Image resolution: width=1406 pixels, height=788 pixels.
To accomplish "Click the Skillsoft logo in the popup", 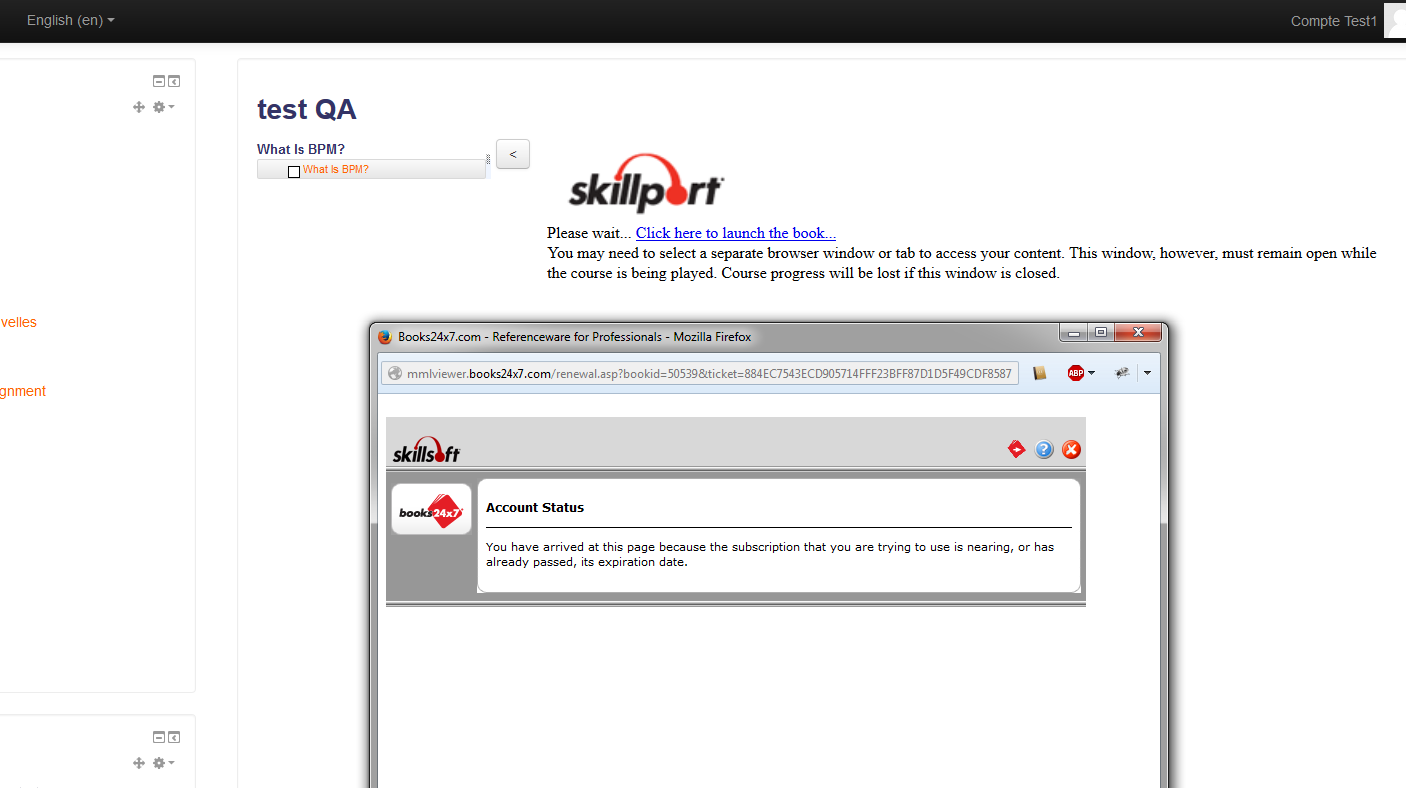I will 426,450.
